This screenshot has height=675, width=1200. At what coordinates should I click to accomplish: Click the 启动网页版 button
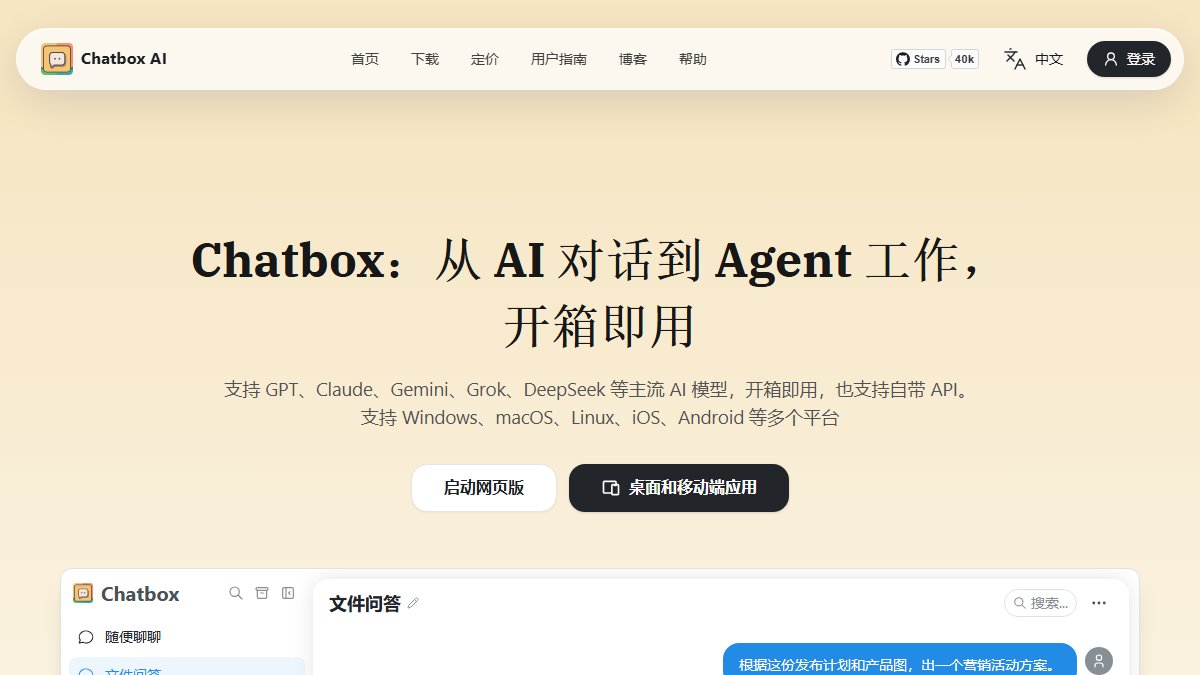pos(484,488)
